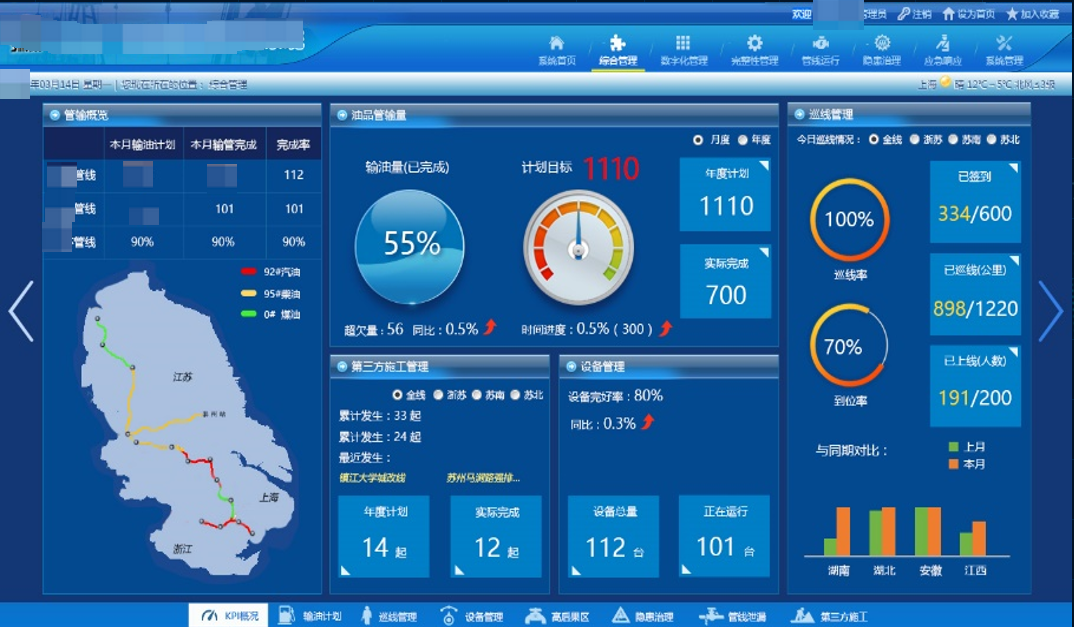Click the 注销 logout link
Image resolution: width=1074 pixels, height=627 pixels.
pyautogui.click(x=914, y=14)
